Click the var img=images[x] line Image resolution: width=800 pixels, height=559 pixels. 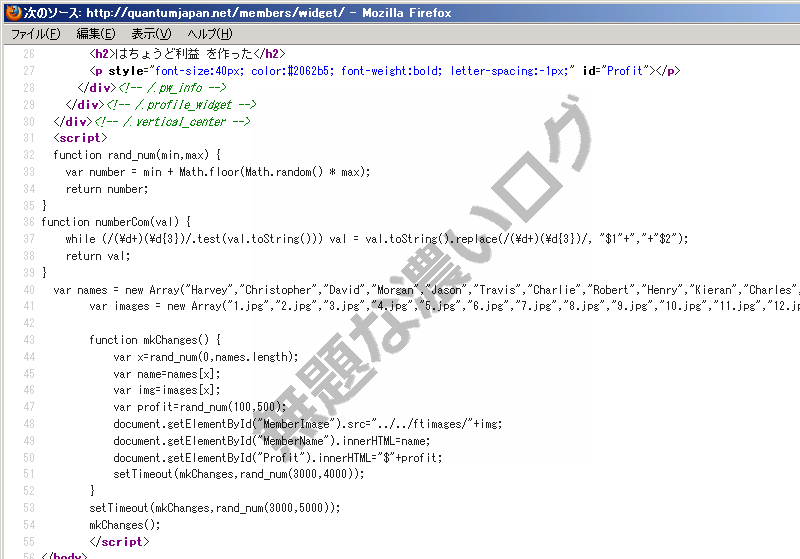167,390
